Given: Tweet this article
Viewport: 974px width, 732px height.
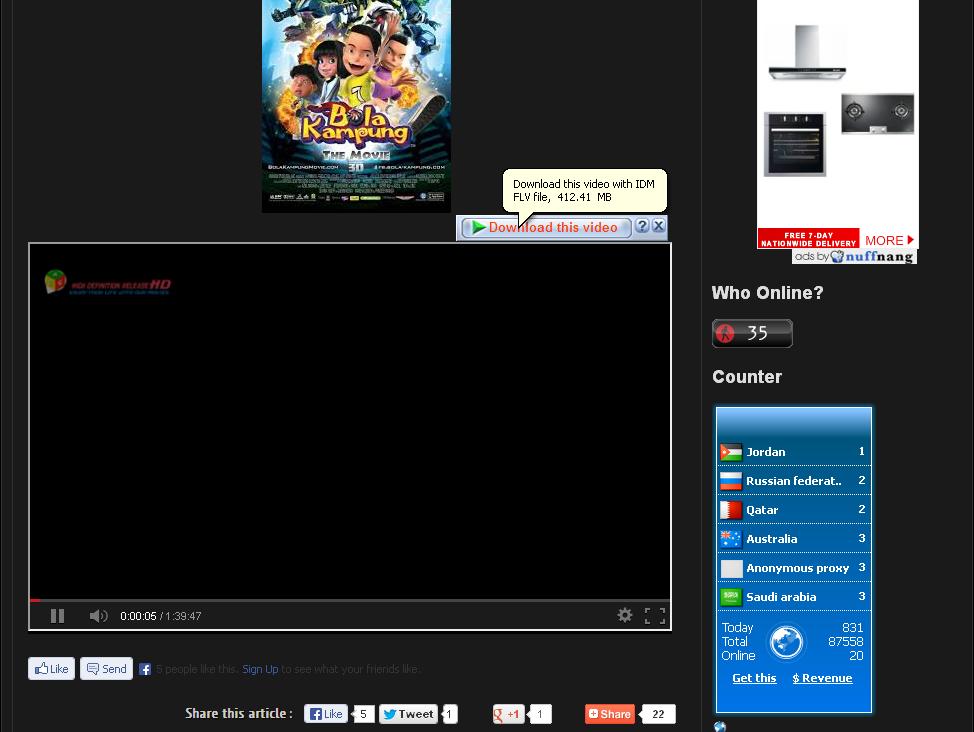Looking at the screenshot, I should tap(409, 714).
